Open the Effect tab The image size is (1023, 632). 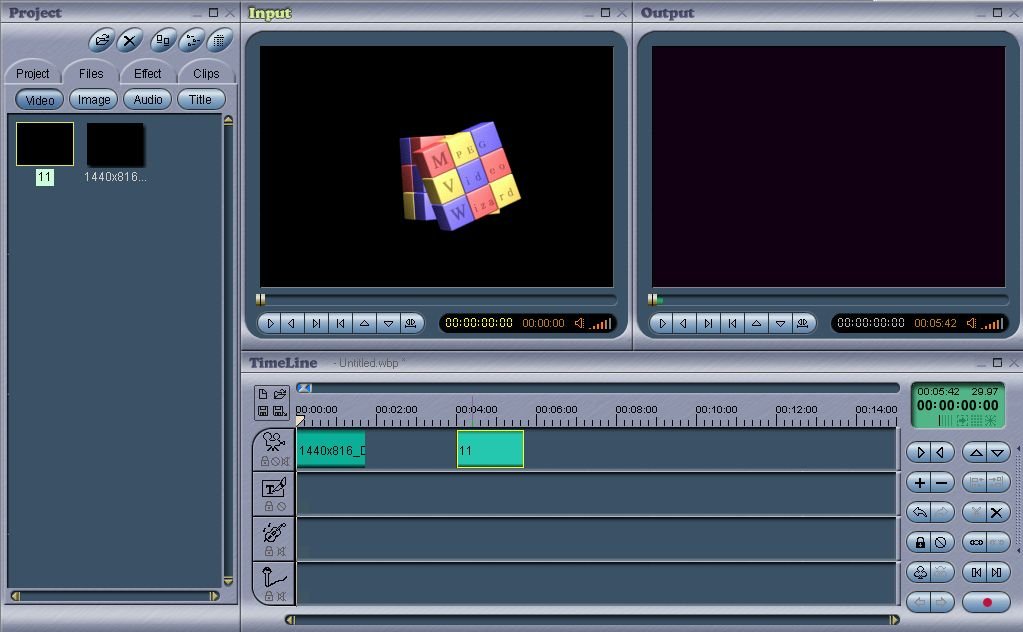pos(147,74)
